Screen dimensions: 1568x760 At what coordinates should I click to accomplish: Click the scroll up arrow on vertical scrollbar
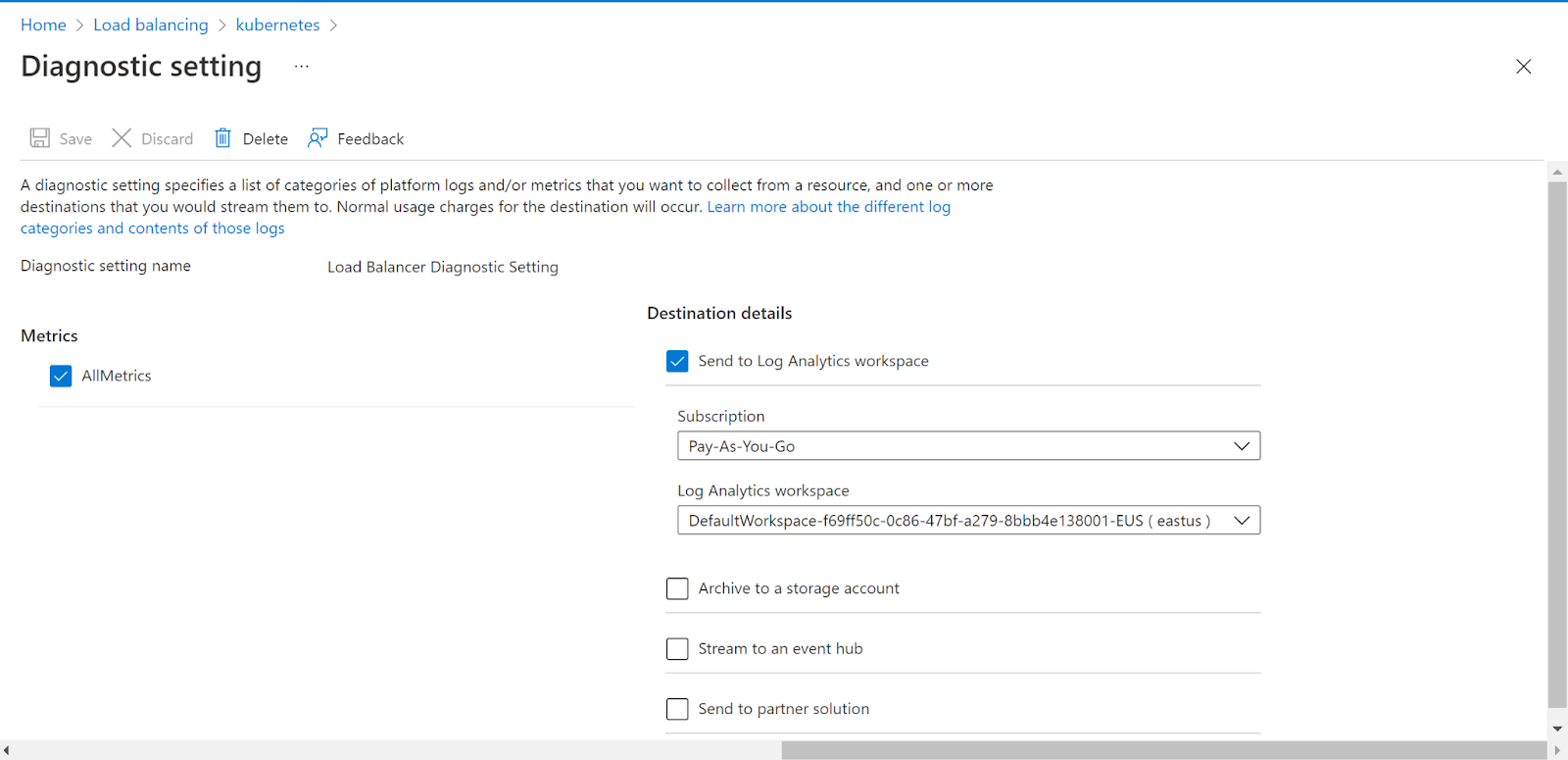pyautogui.click(x=1557, y=173)
